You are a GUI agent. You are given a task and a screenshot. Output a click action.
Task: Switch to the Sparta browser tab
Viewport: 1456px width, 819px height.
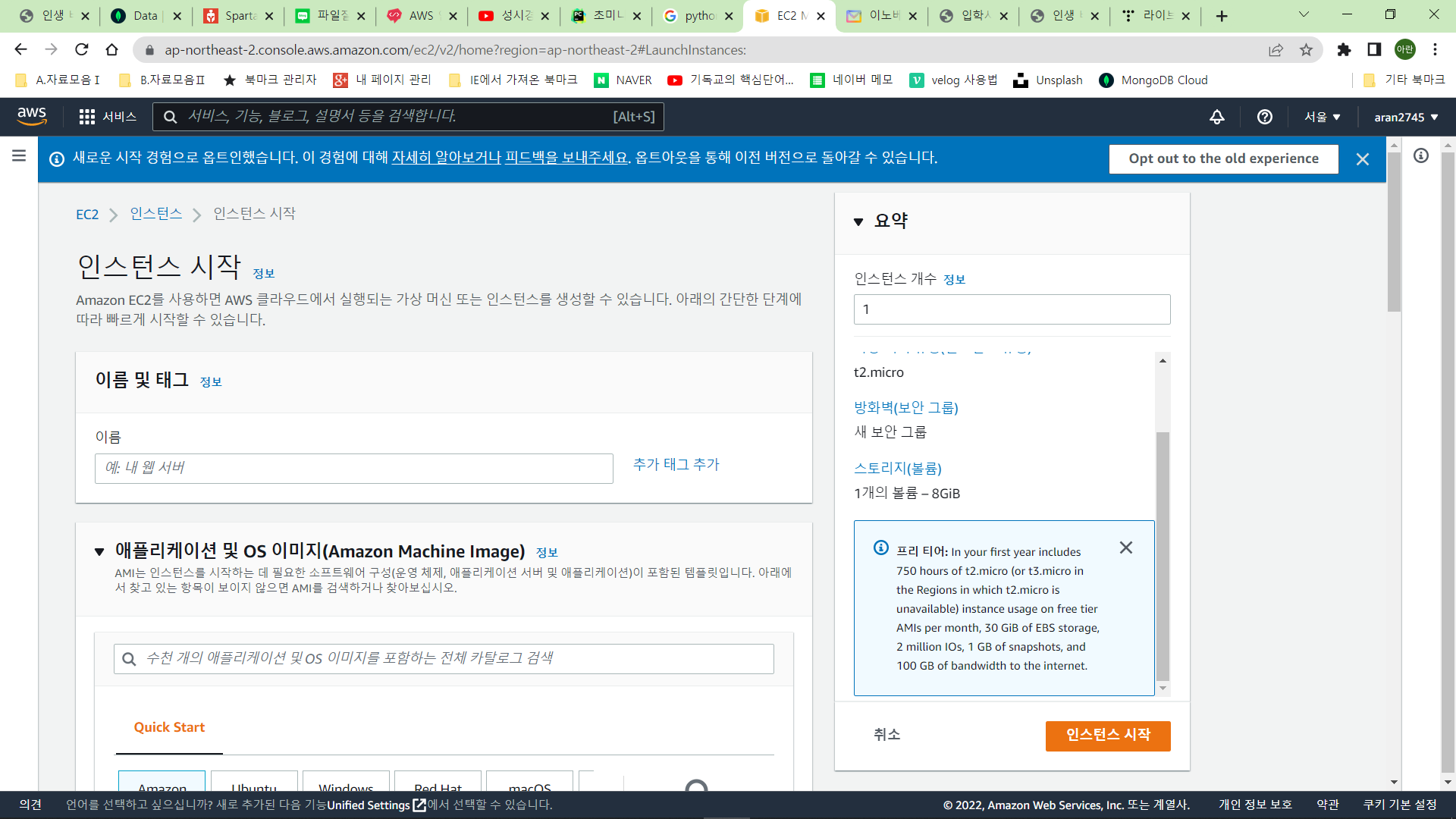coord(238,16)
